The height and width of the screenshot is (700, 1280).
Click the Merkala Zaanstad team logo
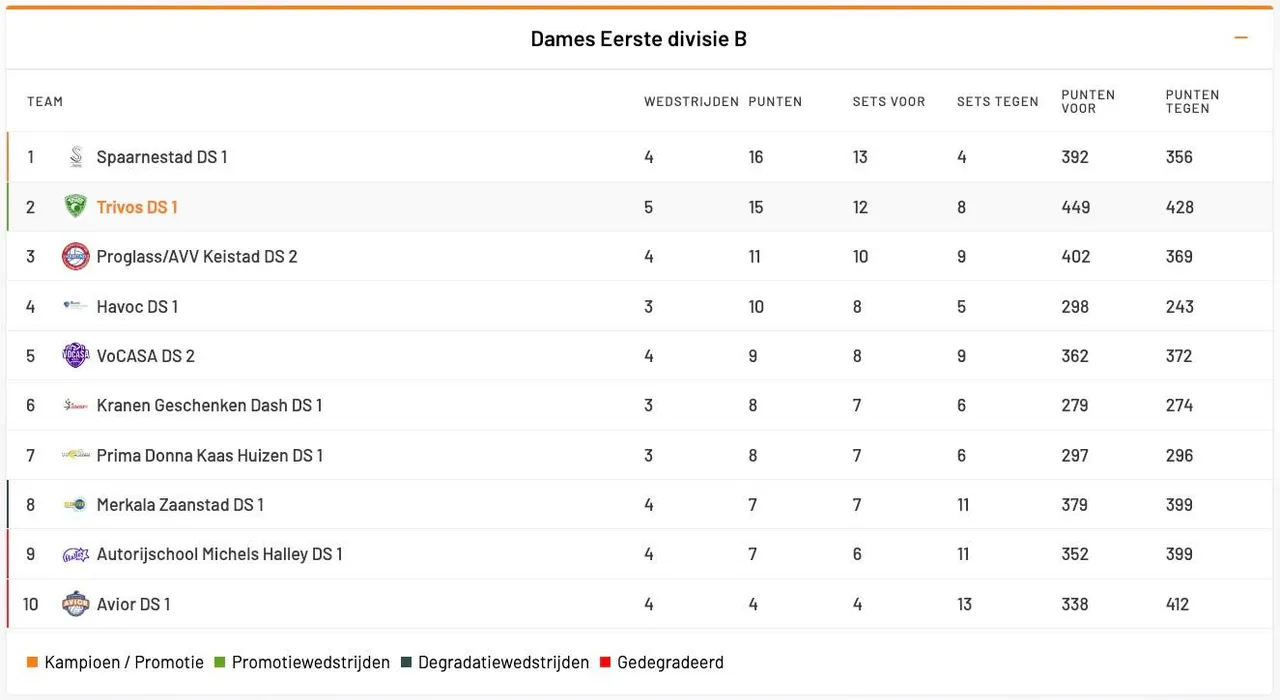click(76, 505)
